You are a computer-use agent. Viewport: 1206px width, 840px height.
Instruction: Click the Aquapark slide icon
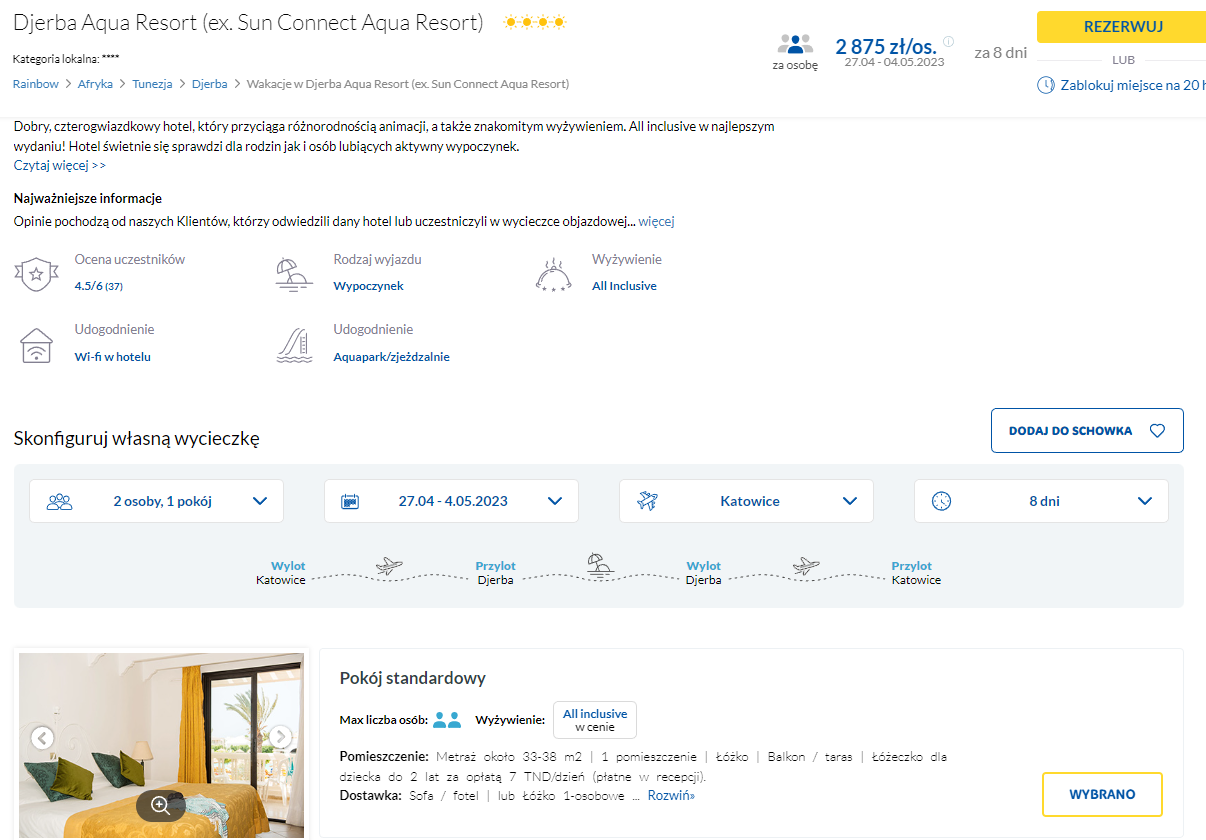point(294,345)
